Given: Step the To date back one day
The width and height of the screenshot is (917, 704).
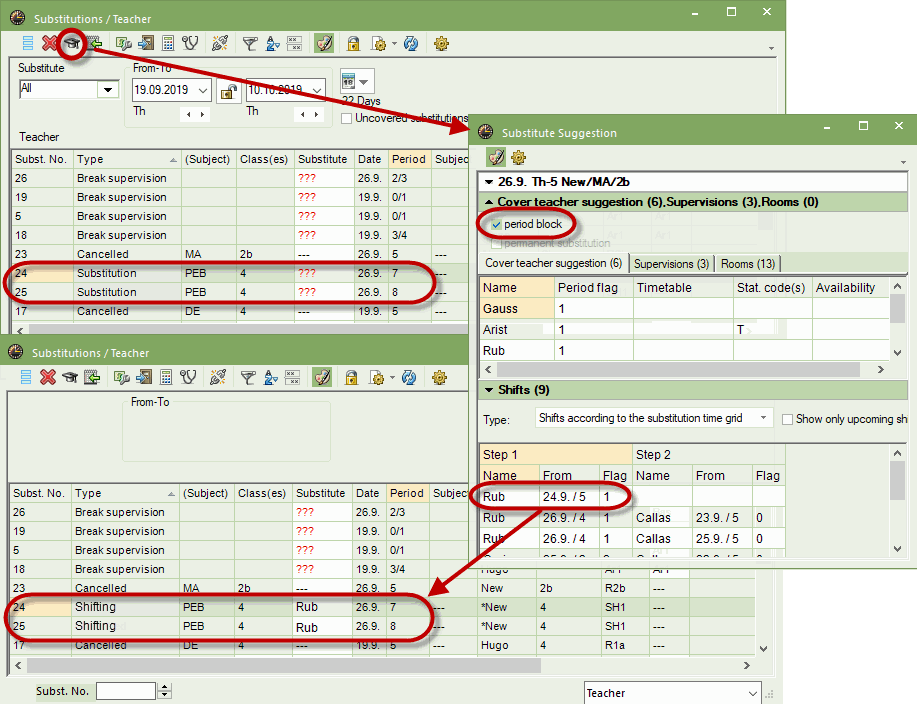Looking at the screenshot, I should [302, 115].
